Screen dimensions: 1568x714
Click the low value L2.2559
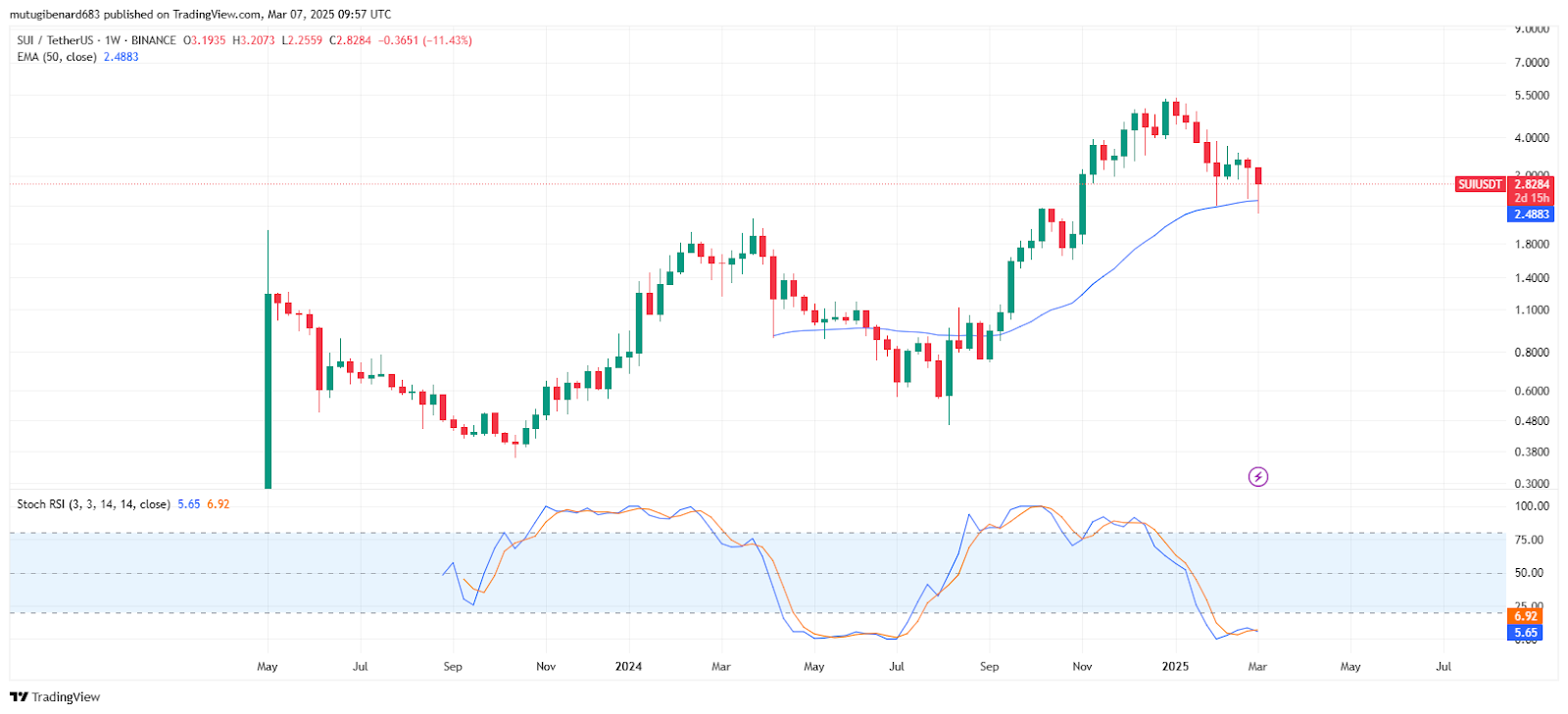pos(302,40)
